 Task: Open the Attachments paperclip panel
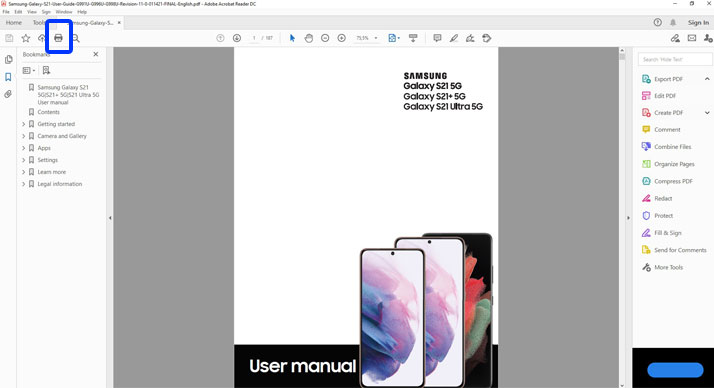[x=8, y=94]
